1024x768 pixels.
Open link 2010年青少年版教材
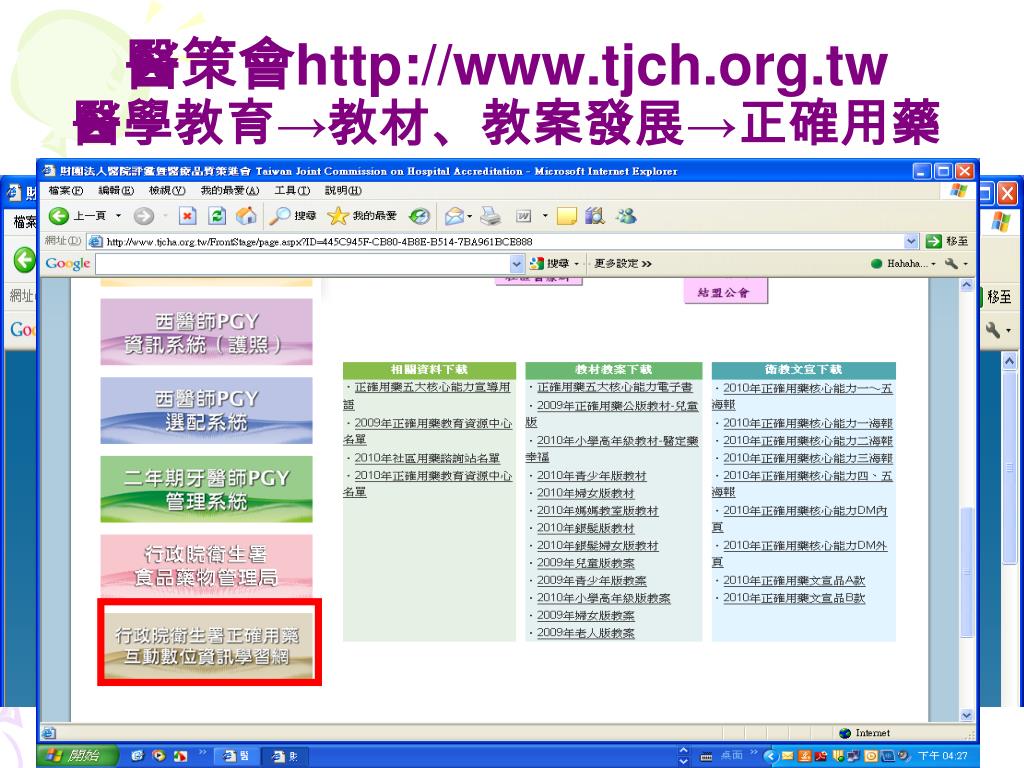click(592, 476)
